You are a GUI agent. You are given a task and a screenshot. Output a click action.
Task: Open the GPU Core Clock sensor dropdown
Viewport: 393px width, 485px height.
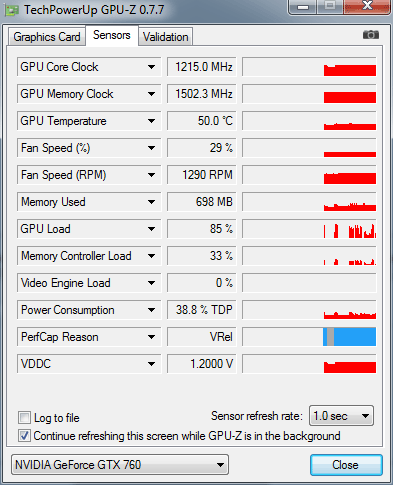click(152, 67)
